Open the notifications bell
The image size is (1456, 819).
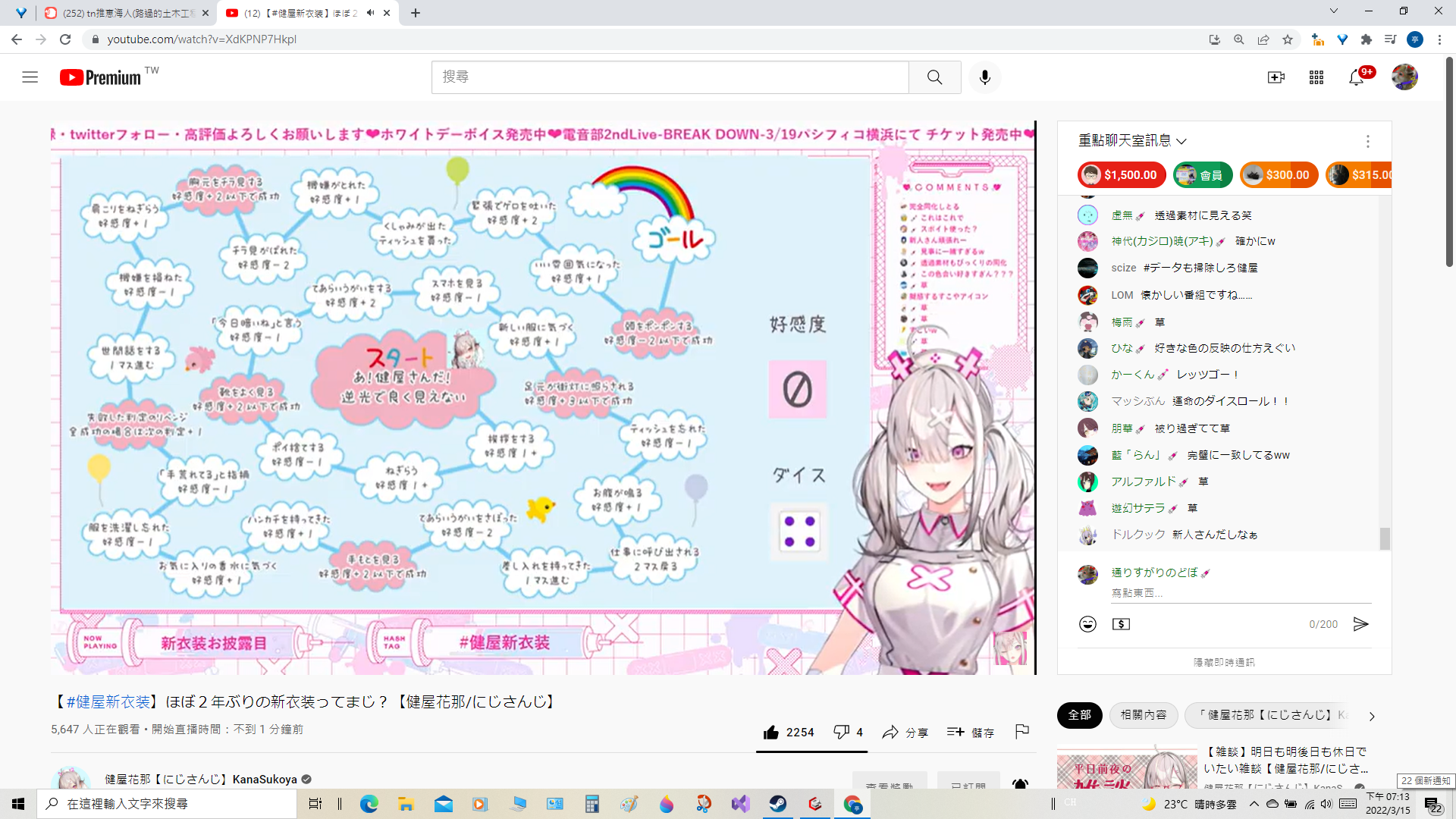click(x=1356, y=77)
